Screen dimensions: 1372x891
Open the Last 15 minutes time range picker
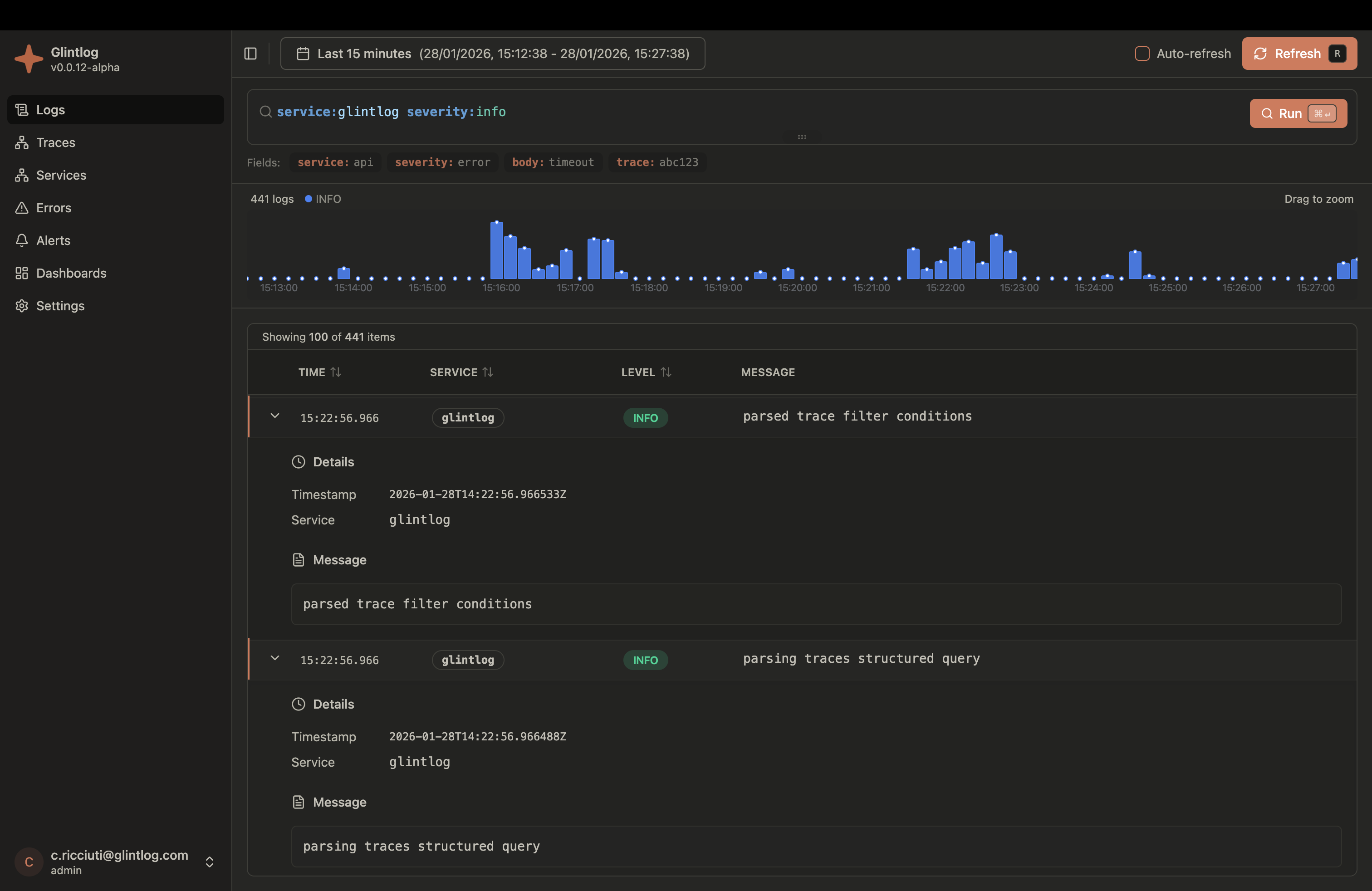[492, 53]
